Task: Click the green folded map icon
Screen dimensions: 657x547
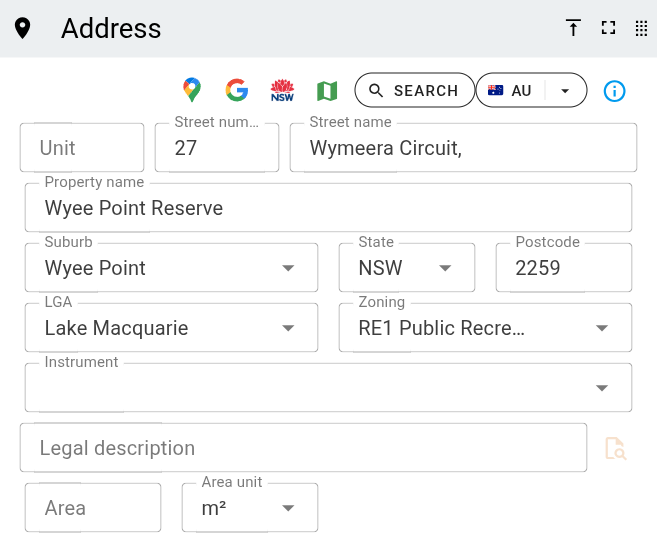Action: click(327, 91)
